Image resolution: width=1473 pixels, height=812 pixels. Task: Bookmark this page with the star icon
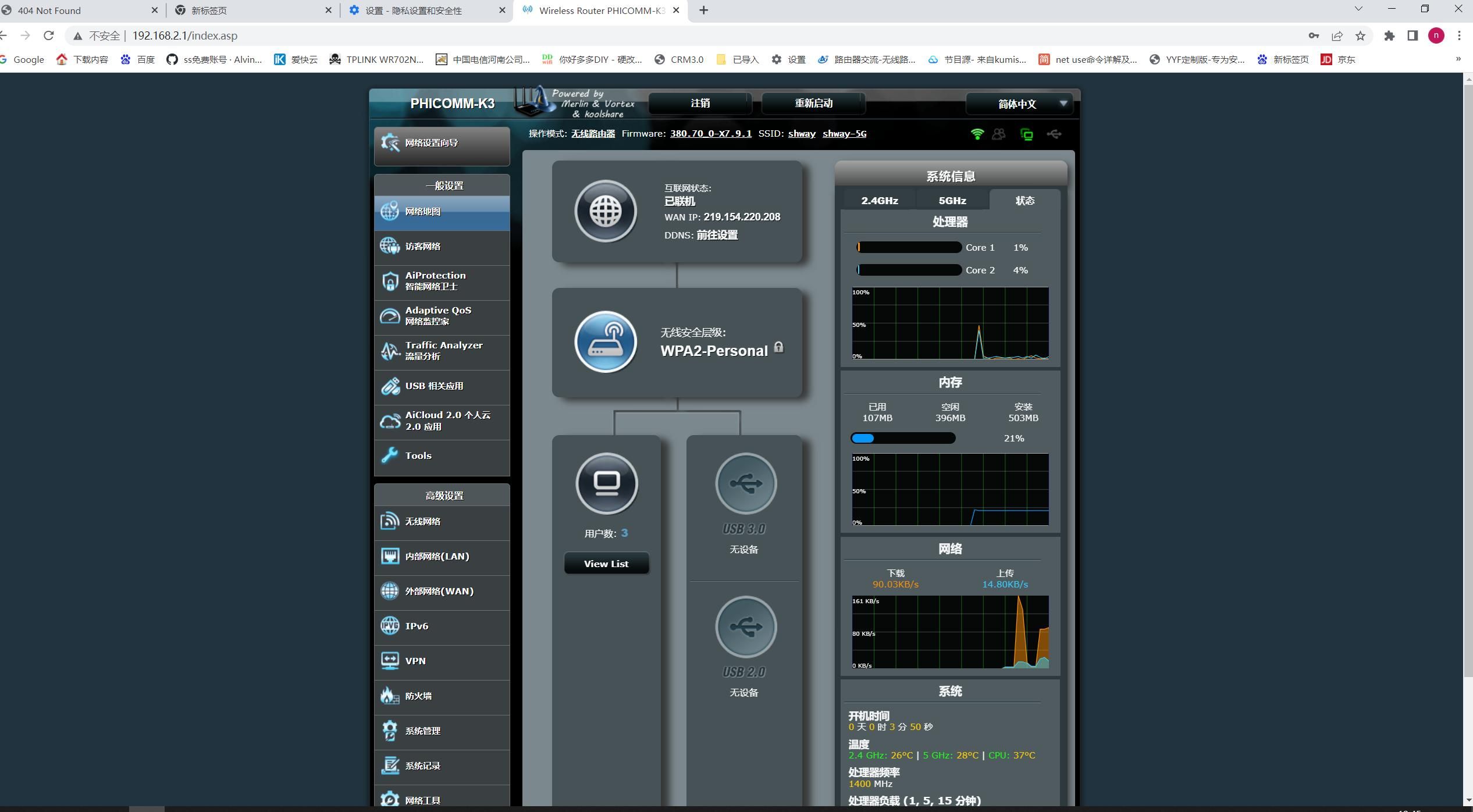[x=1360, y=35]
